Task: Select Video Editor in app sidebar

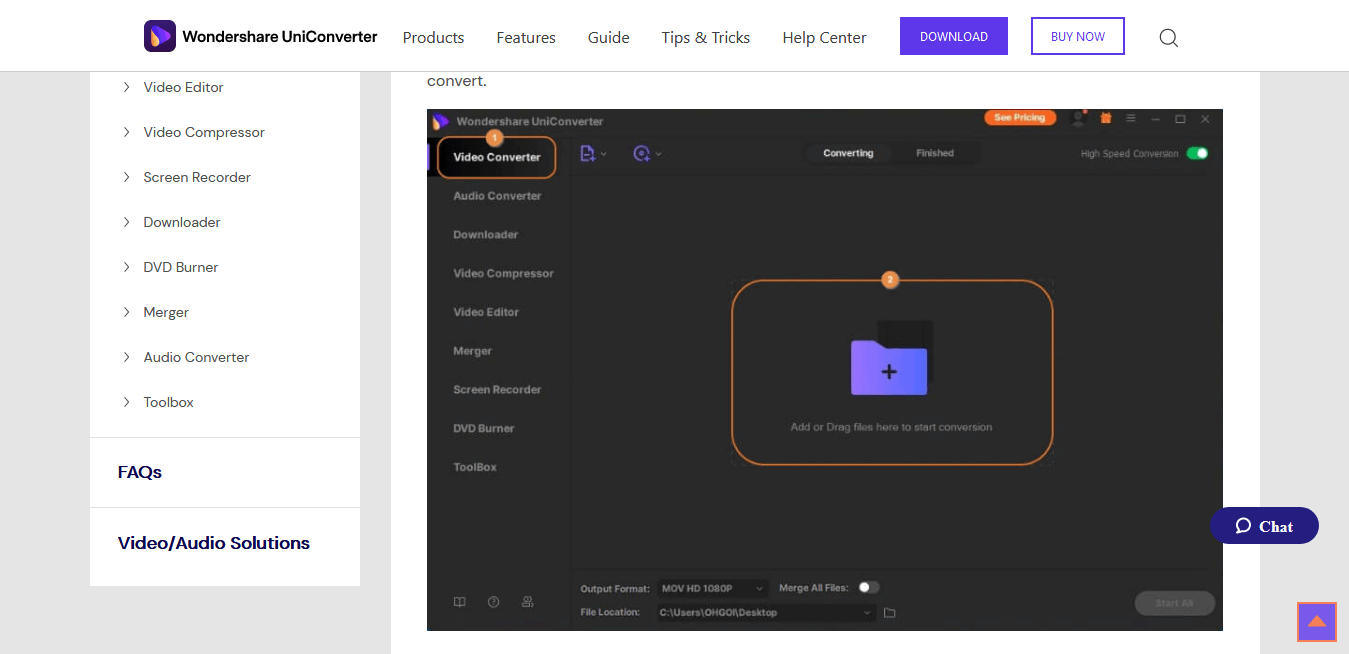Action: [x=486, y=312]
